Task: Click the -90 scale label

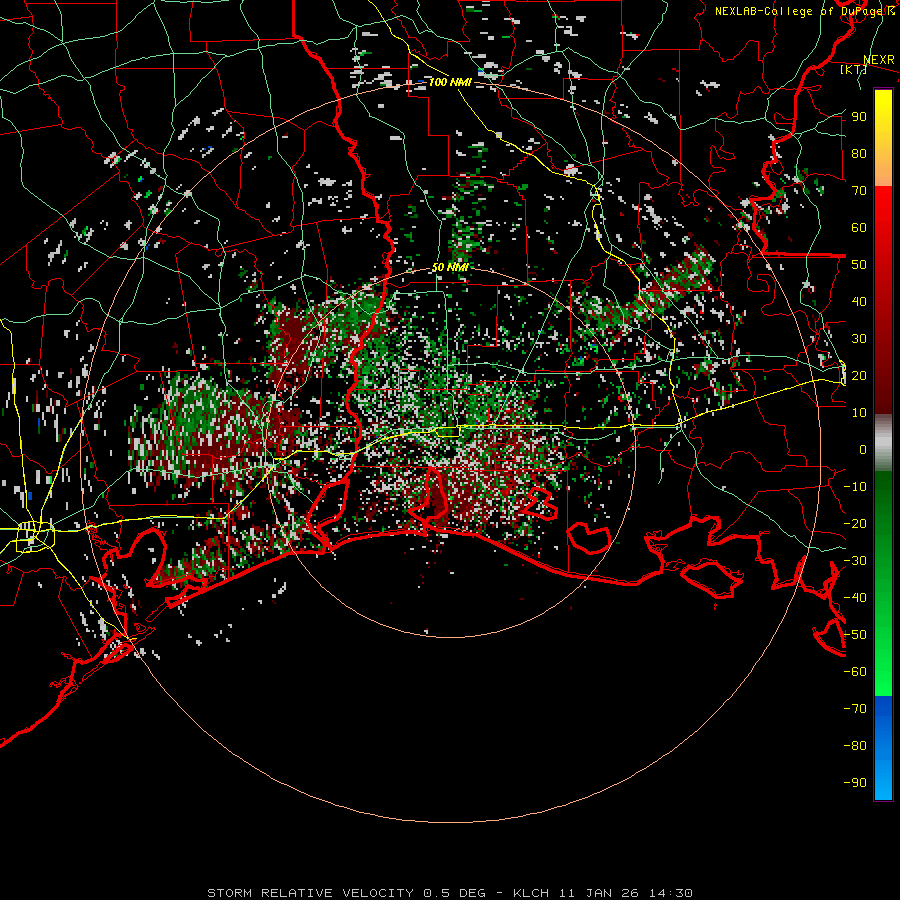Action: pyautogui.click(x=855, y=783)
